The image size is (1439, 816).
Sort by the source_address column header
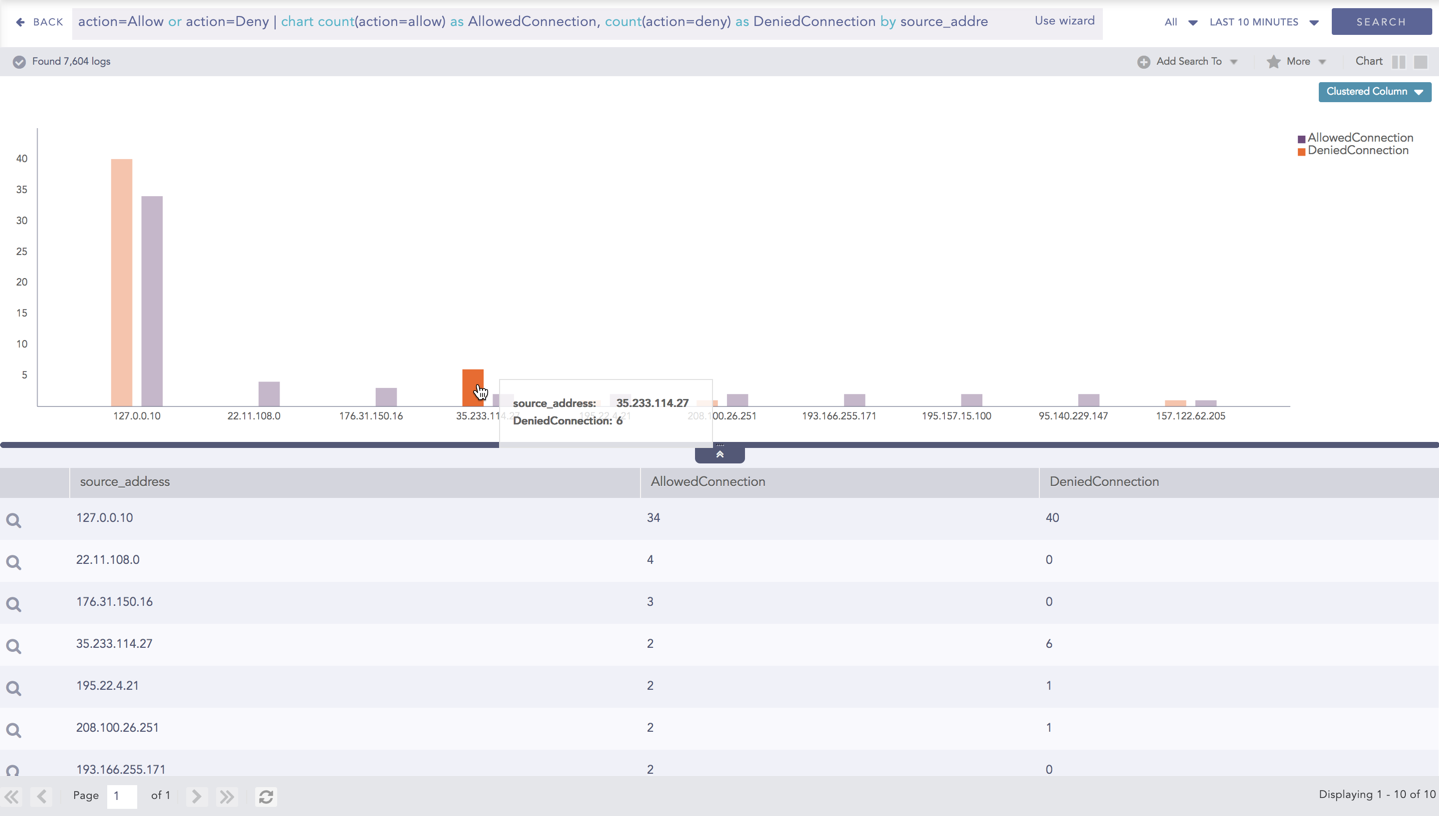click(125, 482)
